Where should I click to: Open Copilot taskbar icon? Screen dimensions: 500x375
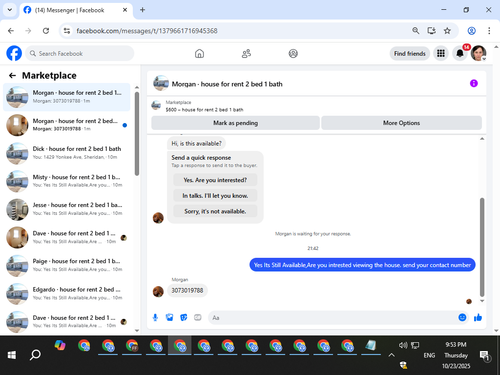coord(60,346)
